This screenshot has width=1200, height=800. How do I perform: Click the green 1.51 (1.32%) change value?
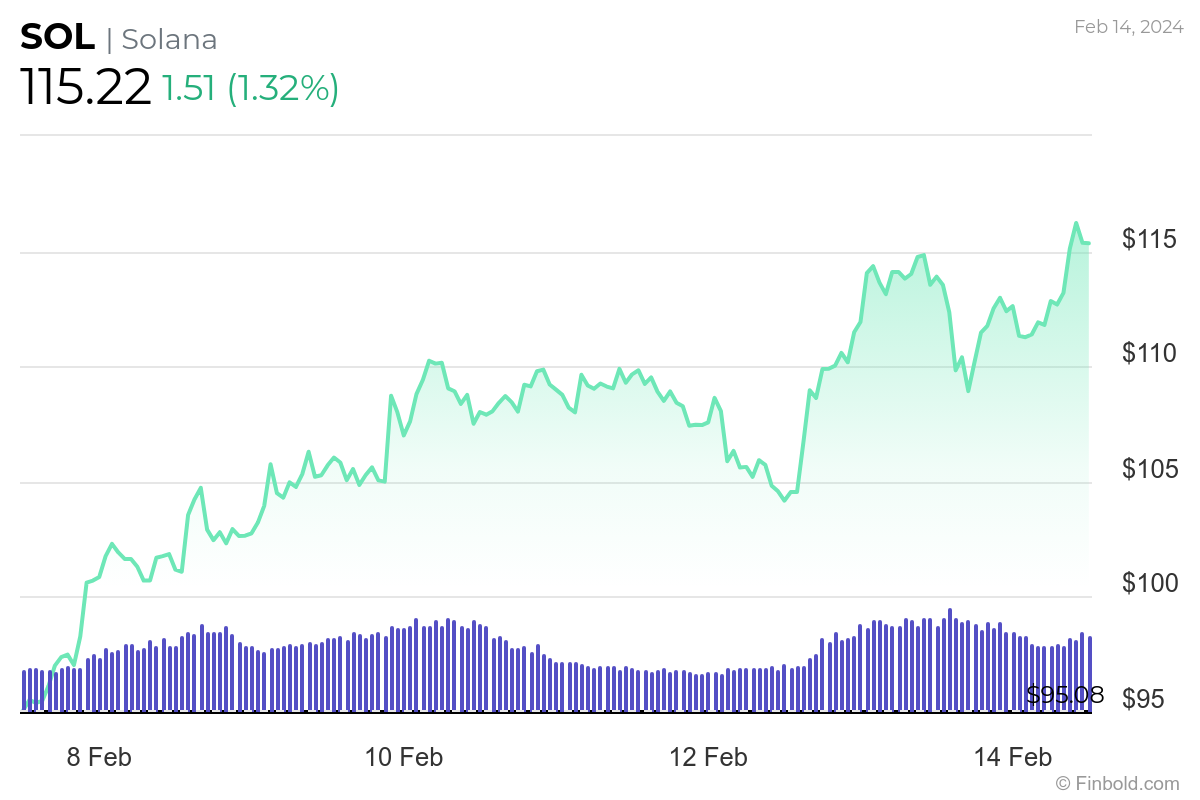point(250,88)
